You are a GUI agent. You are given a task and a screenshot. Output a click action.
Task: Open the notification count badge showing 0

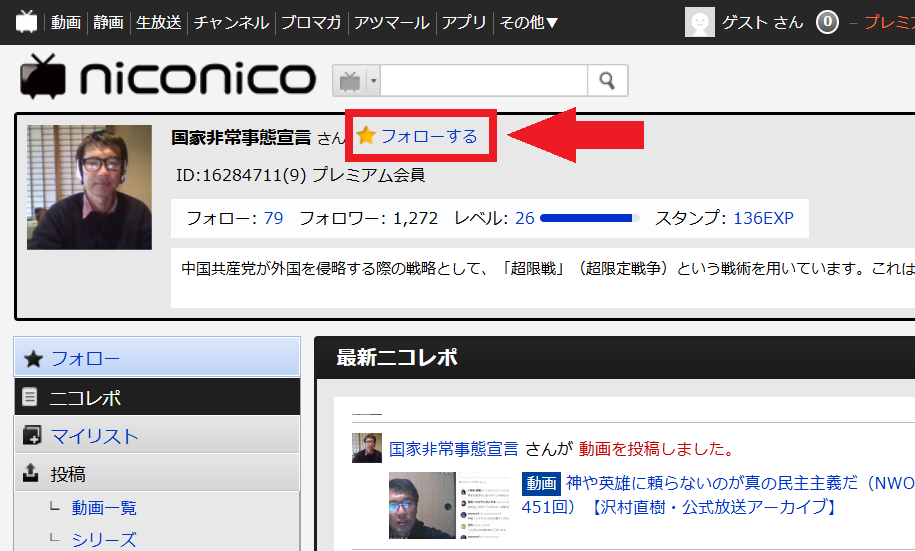(x=827, y=22)
